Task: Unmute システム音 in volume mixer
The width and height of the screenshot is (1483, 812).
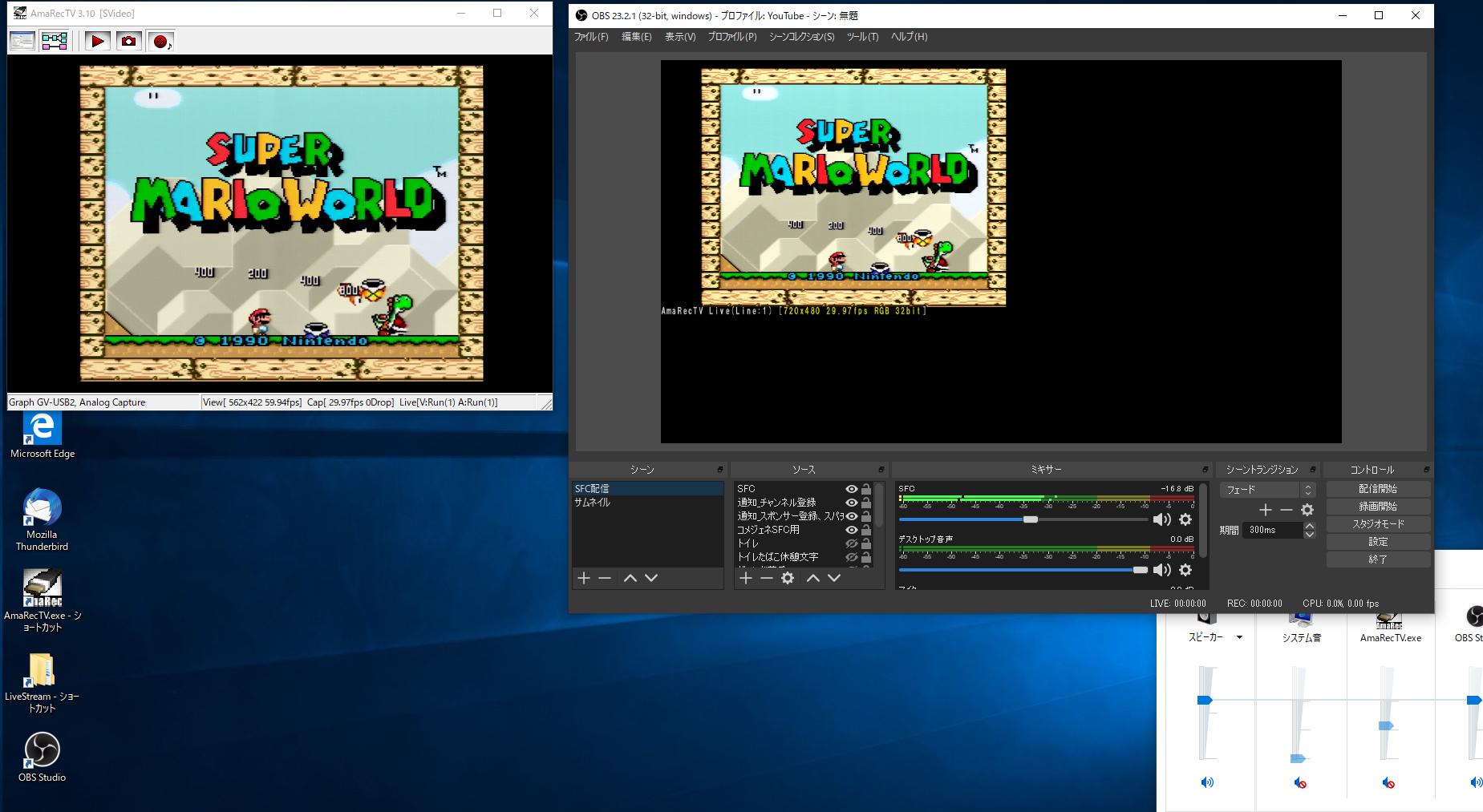Action: click(x=1300, y=782)
